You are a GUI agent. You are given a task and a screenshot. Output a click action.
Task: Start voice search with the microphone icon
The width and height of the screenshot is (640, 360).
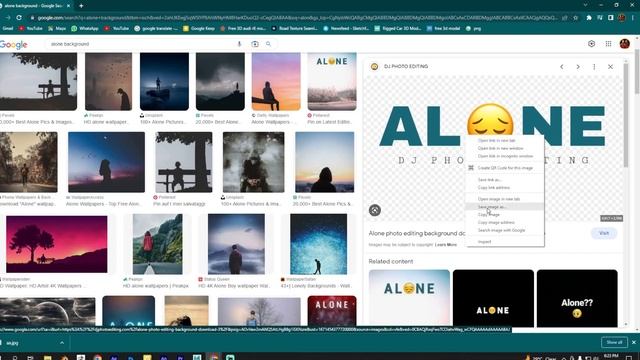[x=239, y=44]
